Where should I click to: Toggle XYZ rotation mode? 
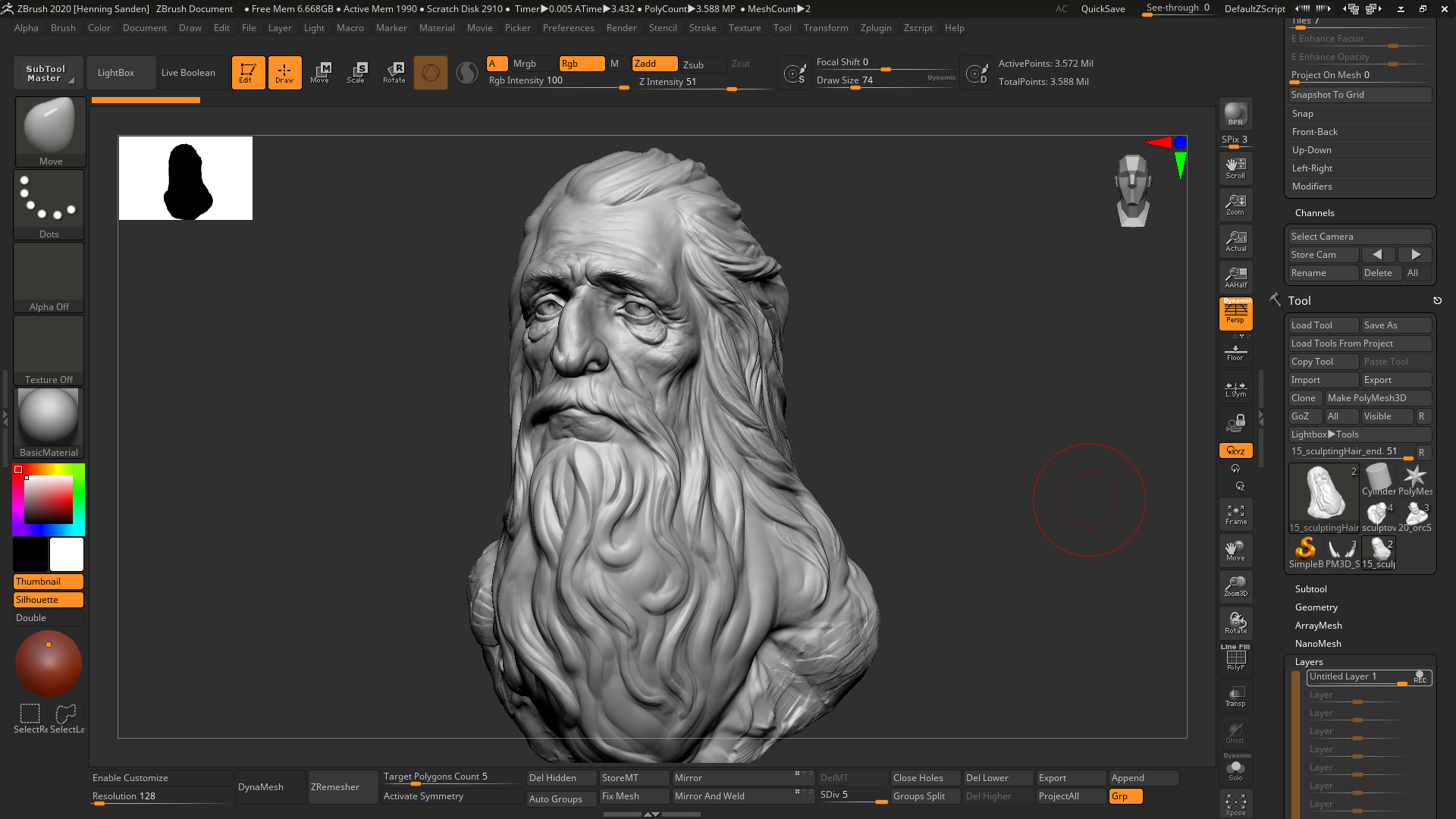point(1235,450)
